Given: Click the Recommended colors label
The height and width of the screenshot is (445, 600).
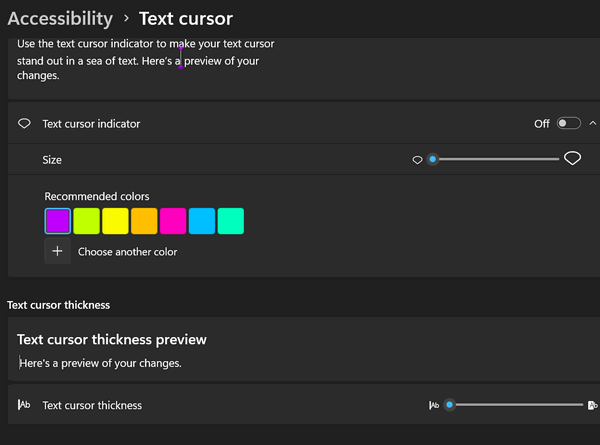Looking at the screenshot, I should [x=97, y=196].
